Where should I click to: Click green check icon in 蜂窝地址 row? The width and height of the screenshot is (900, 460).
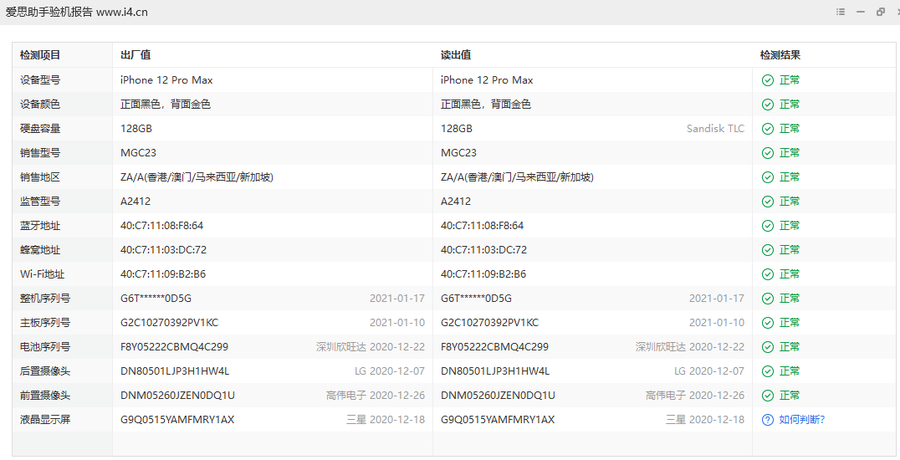pos(767,250)
